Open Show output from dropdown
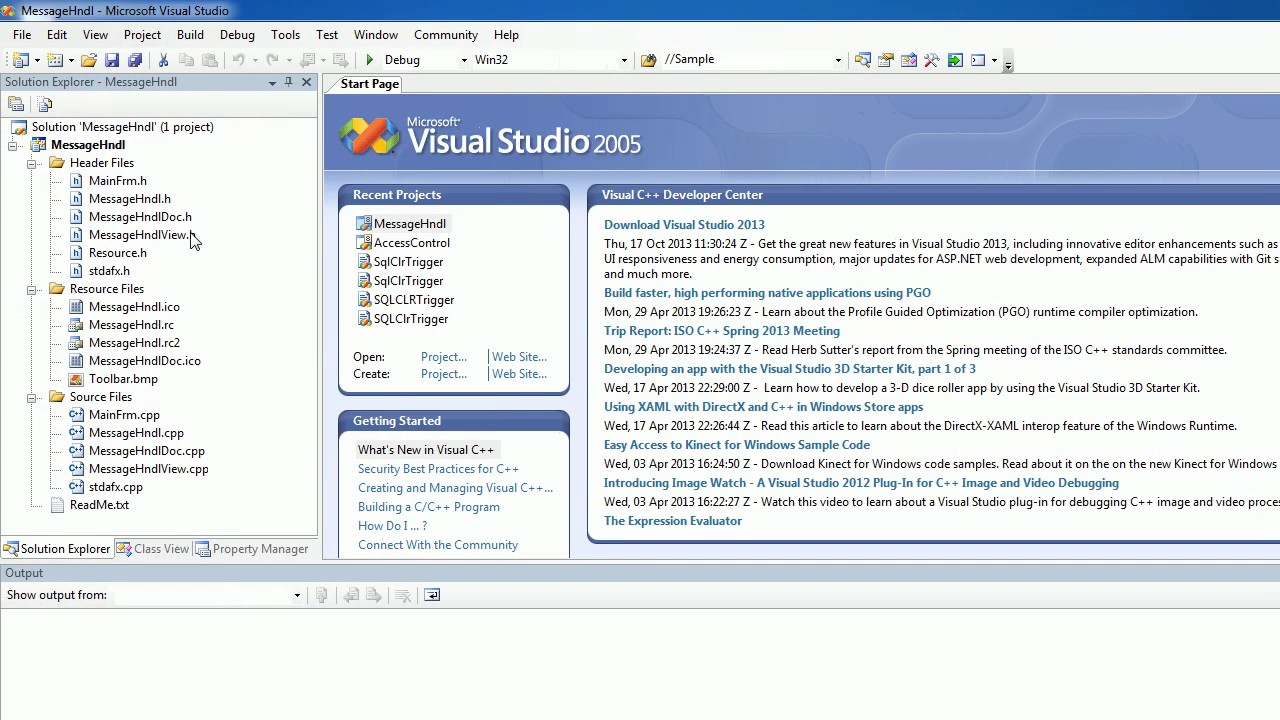 297,595
